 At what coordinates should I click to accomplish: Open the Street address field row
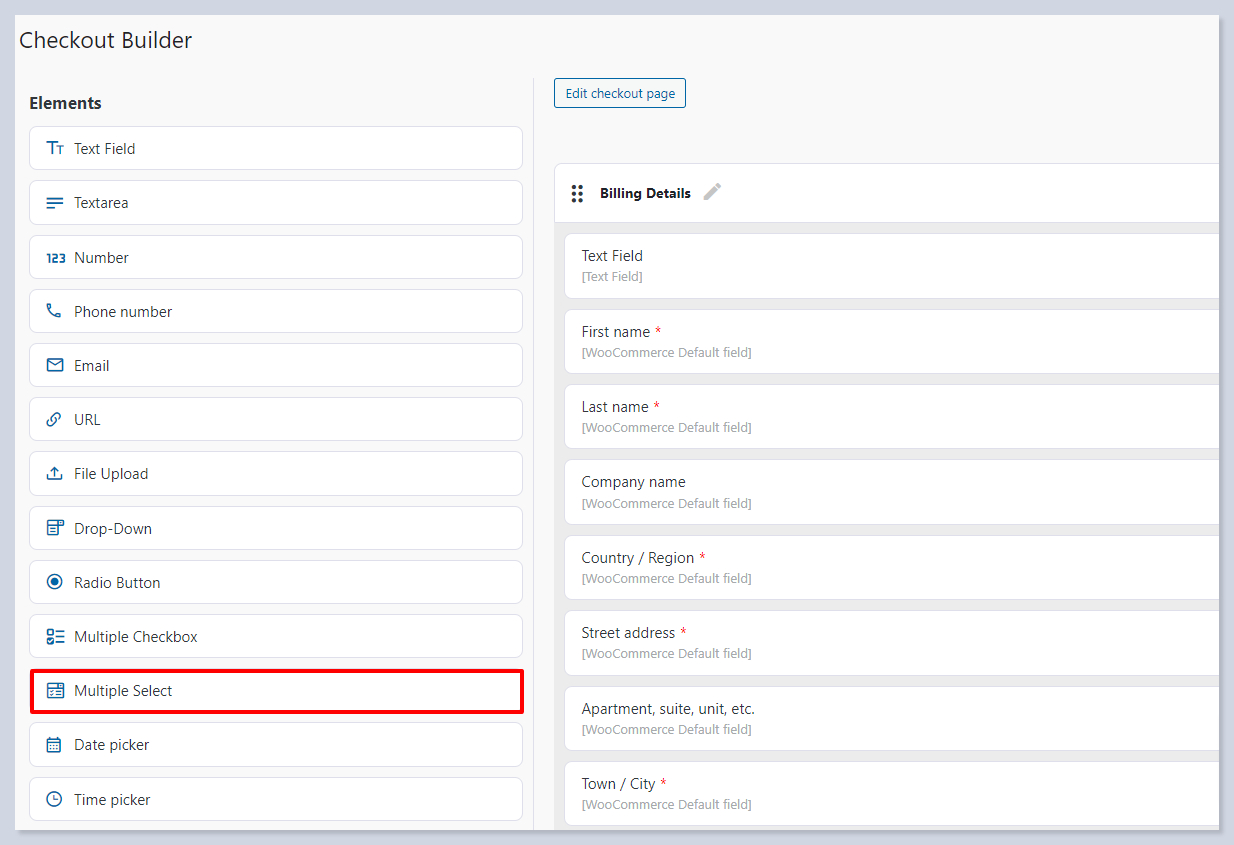coord(890,642)
